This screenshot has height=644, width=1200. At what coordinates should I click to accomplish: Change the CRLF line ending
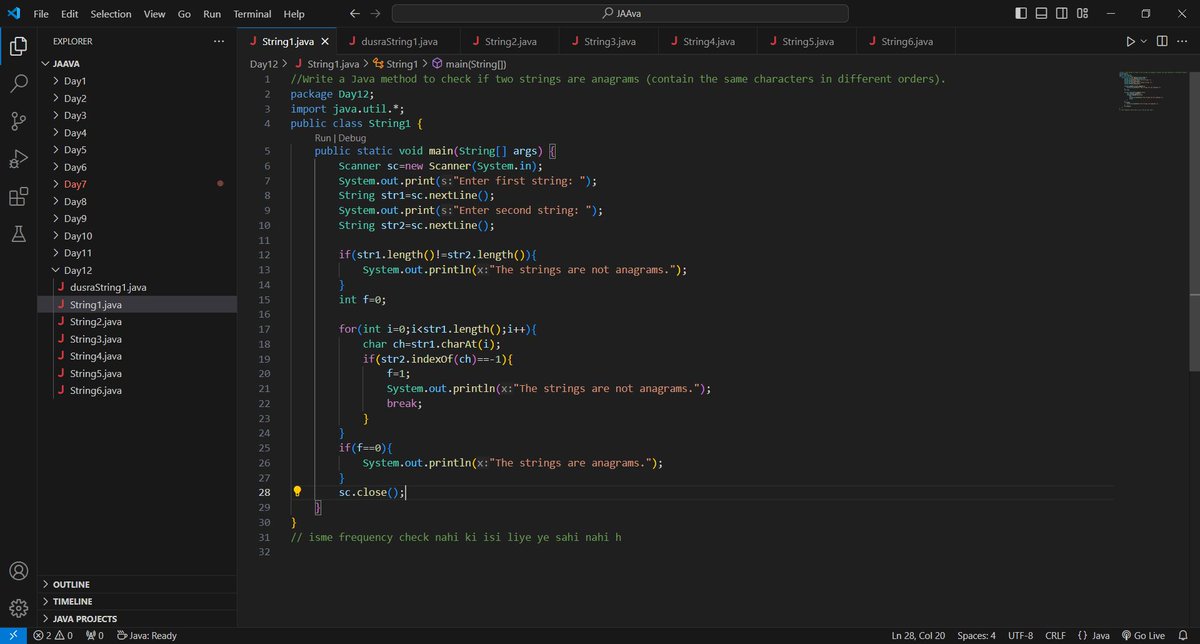(1055, 635)
